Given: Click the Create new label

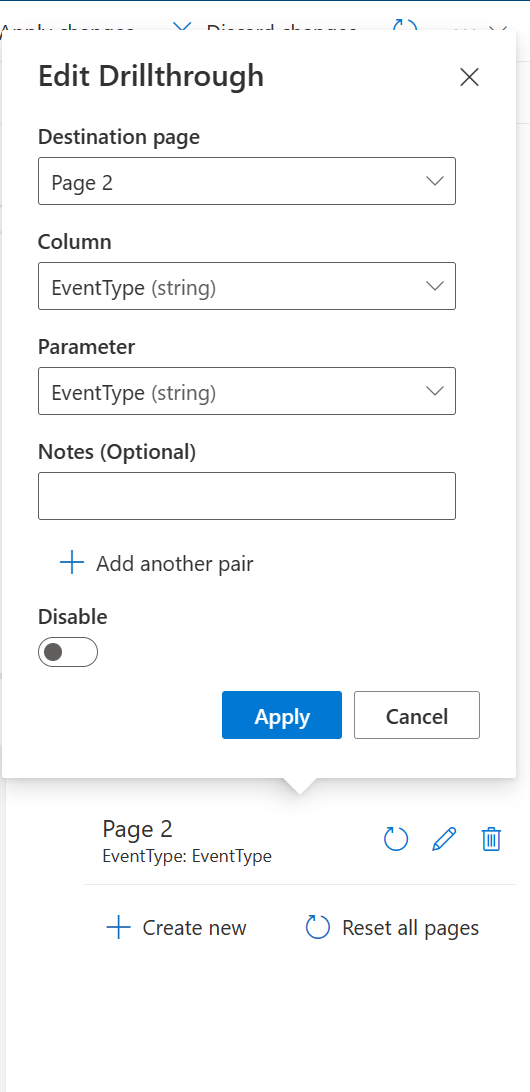Looking at the screenshot, I should coord(194,928).
